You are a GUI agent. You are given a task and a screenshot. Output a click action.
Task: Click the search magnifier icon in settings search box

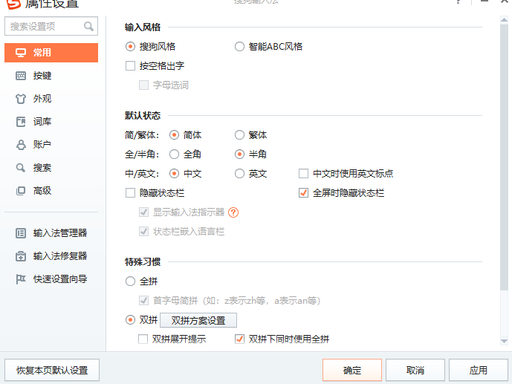coord(88,26)
